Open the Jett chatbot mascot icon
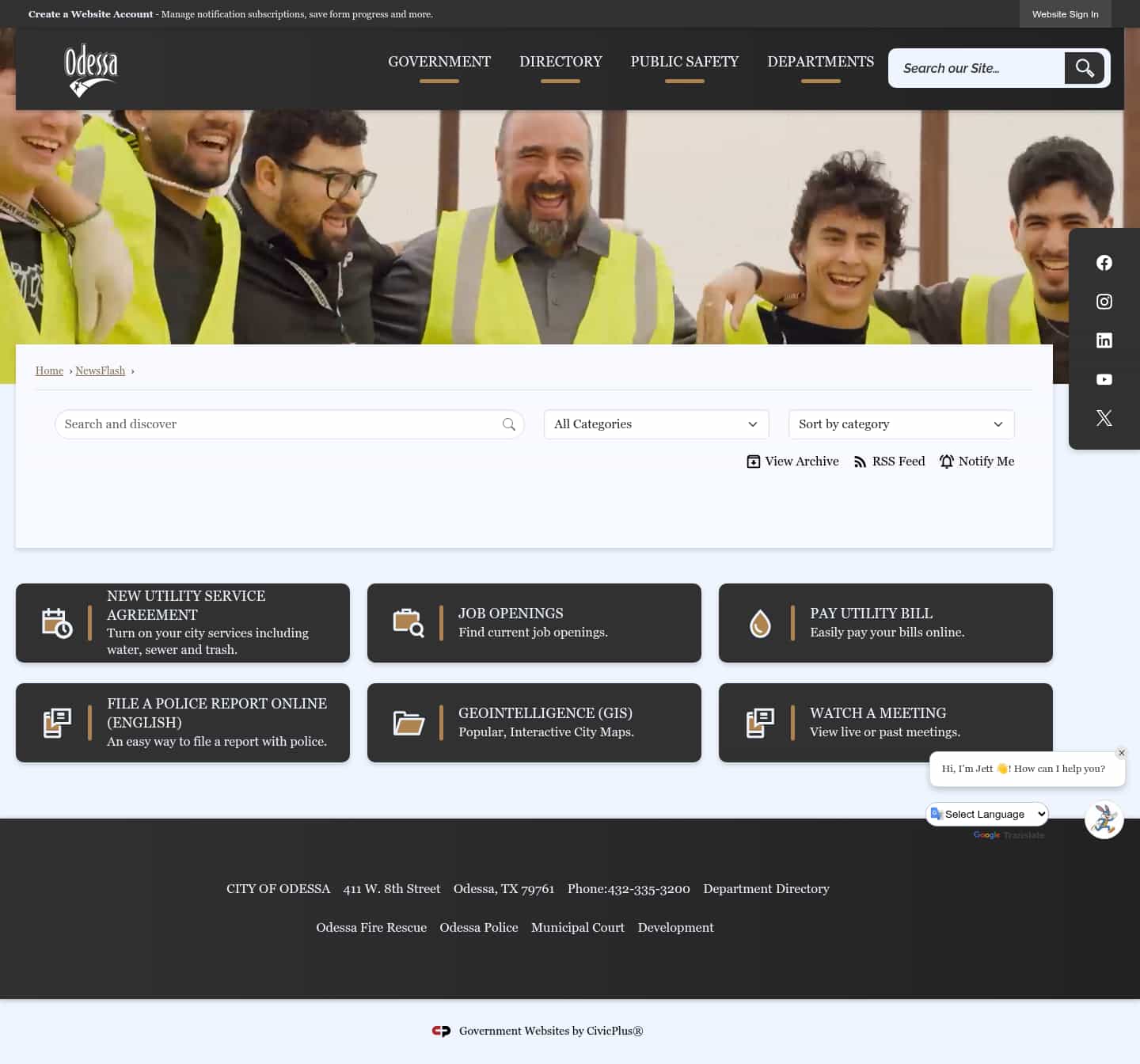Viewport: 1140px width, 1064px height. tap(1104, 819)
